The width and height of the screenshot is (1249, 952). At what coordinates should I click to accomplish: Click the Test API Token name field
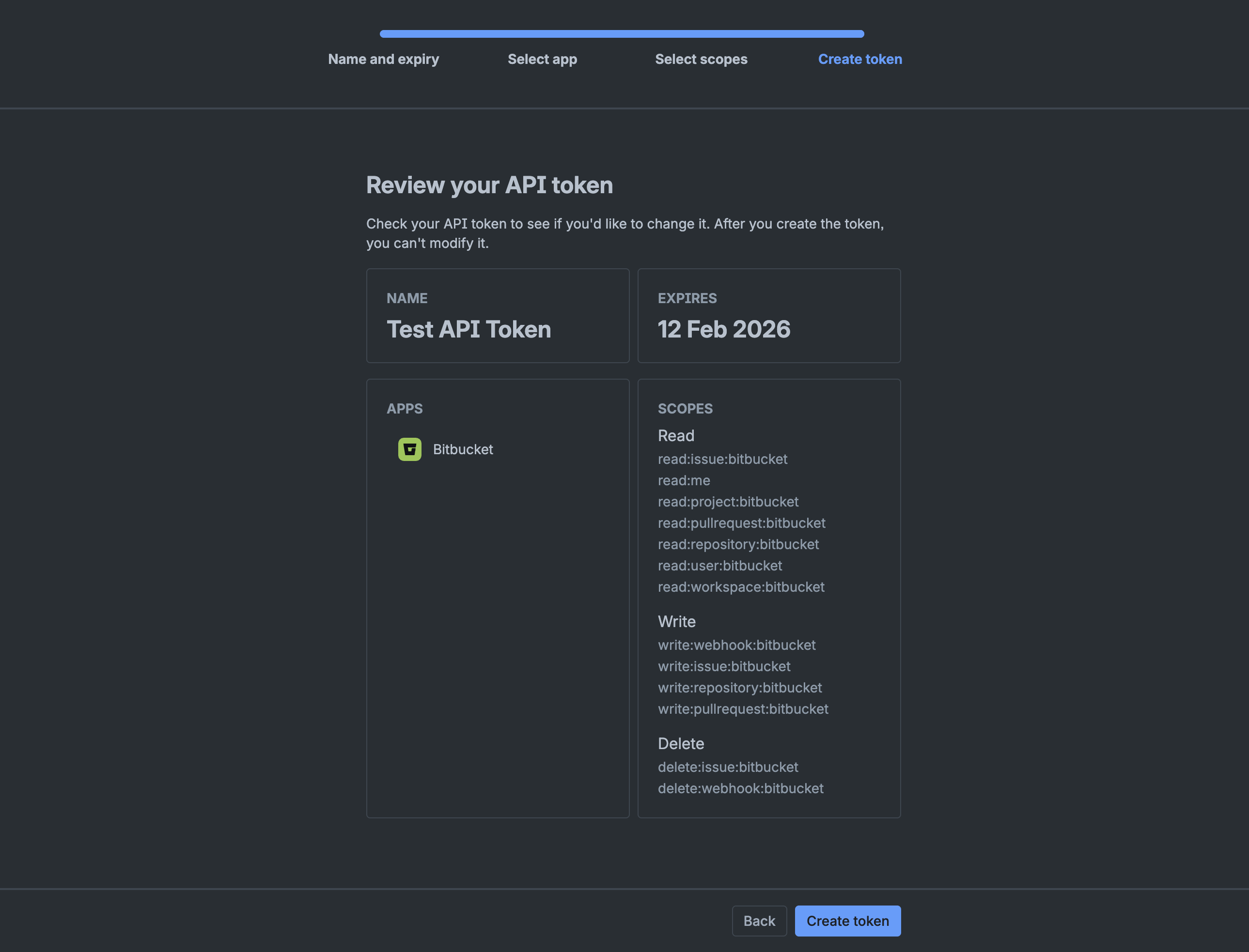coord(469,329)
